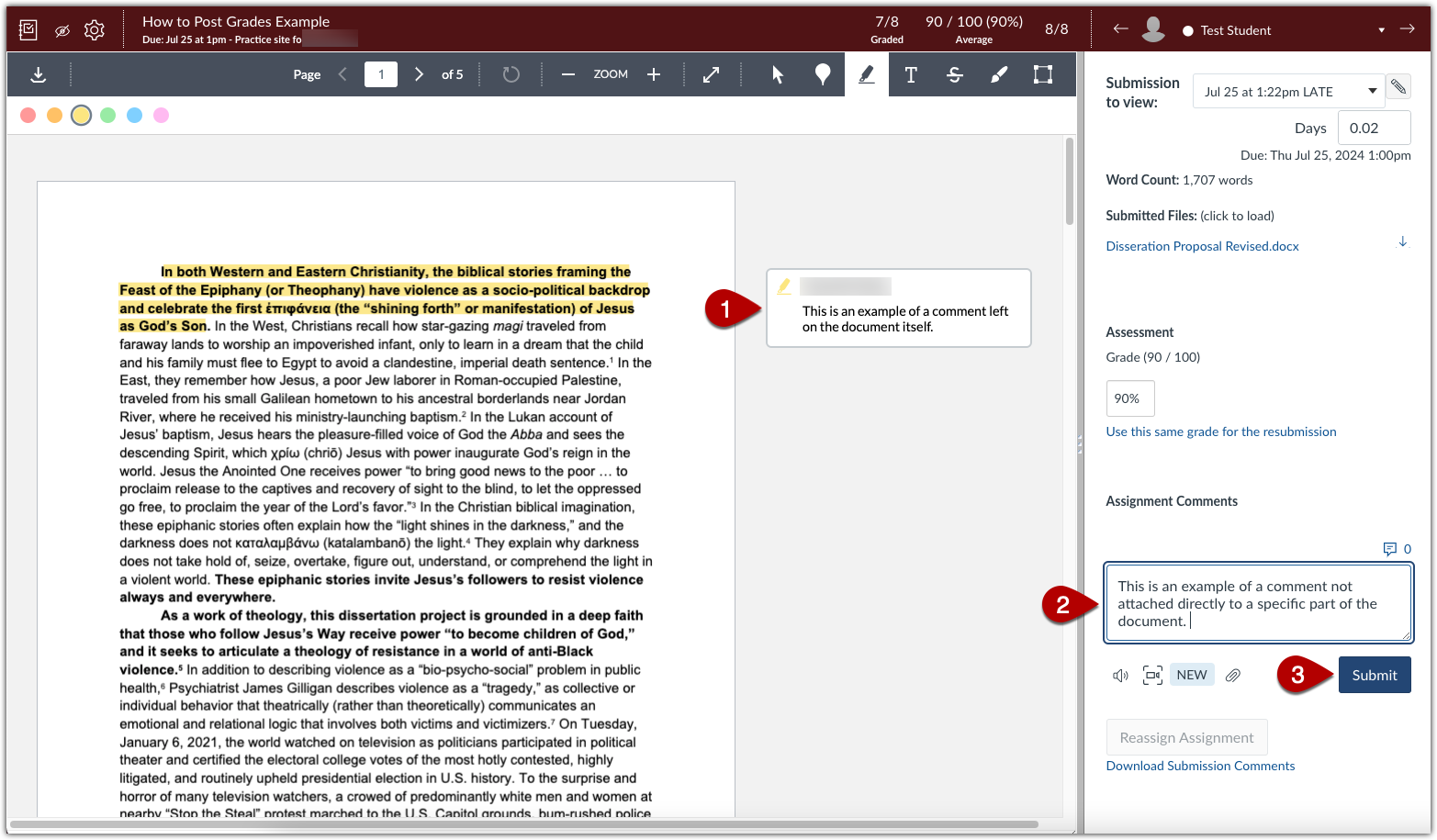Open SpeedGrader settings gear
The height and width of the screenshot is (840, 1437).
(95, 30)
